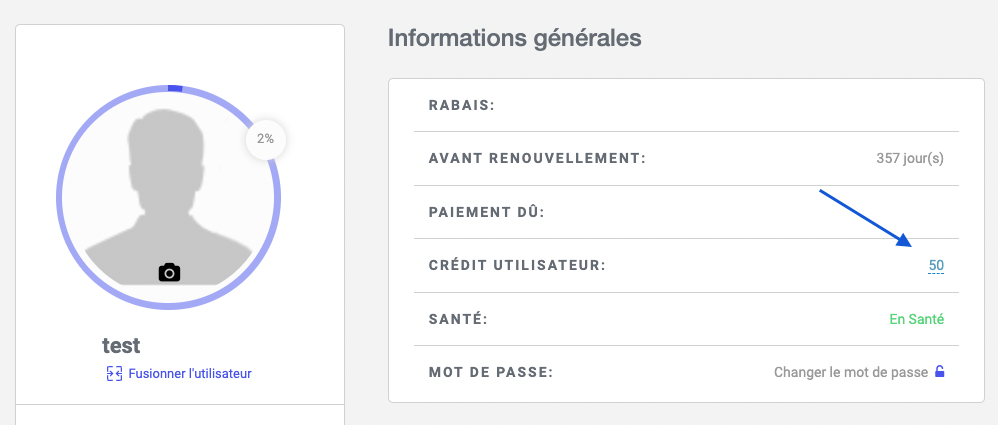
Task: Select the RABAIS row label
Action: [x=461, y=105]
